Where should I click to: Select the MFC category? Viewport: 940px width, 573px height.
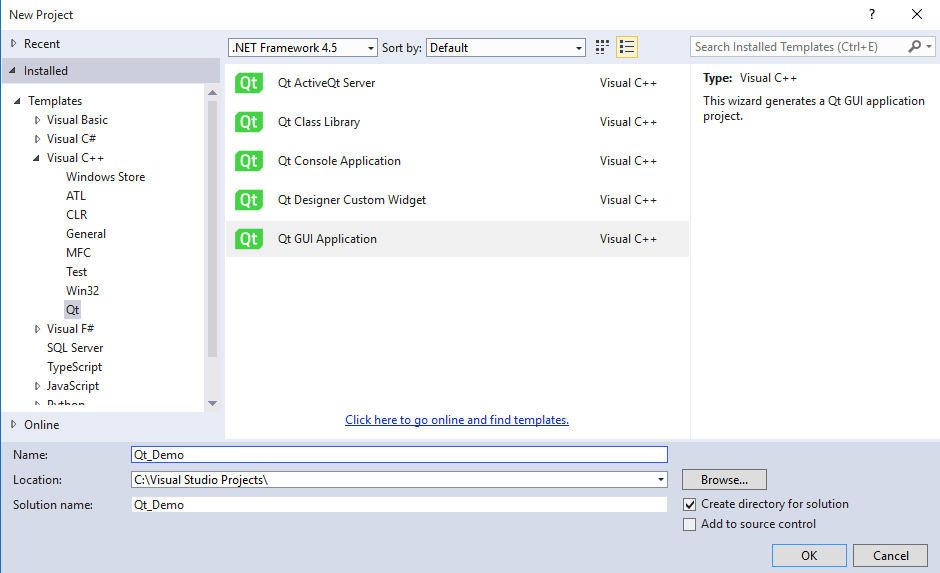[78, 253]
